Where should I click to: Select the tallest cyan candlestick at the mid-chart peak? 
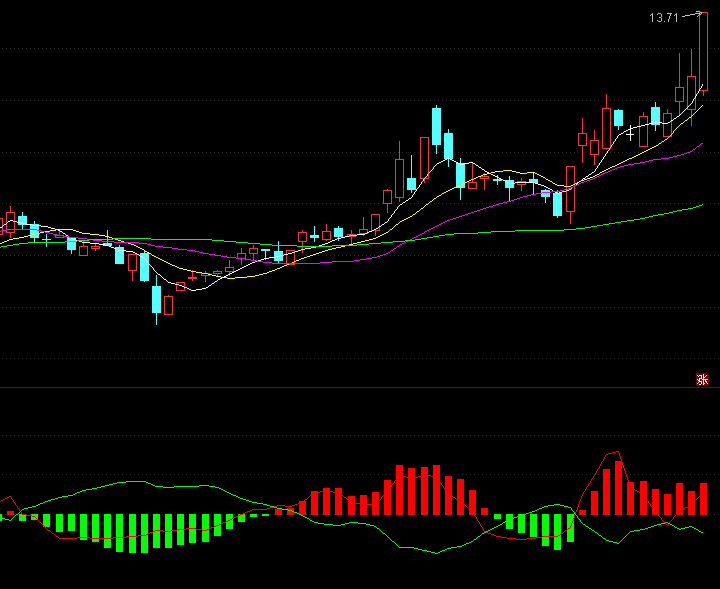pyautogui.click(x=436, y=129)
